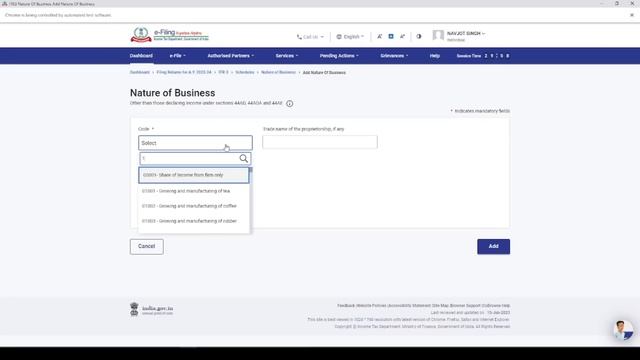
Task: Select Growing and manufacturing of coffee
Action: 193,206
